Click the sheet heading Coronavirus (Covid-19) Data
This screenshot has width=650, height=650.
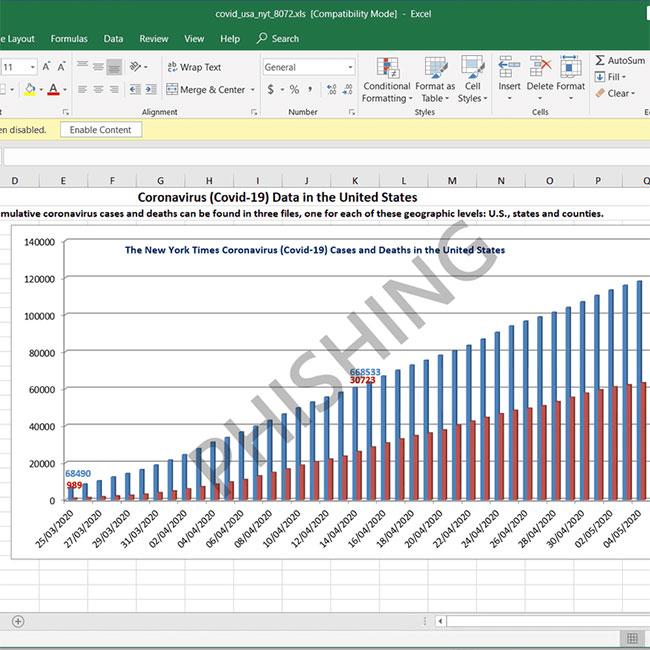click(277, 197)
